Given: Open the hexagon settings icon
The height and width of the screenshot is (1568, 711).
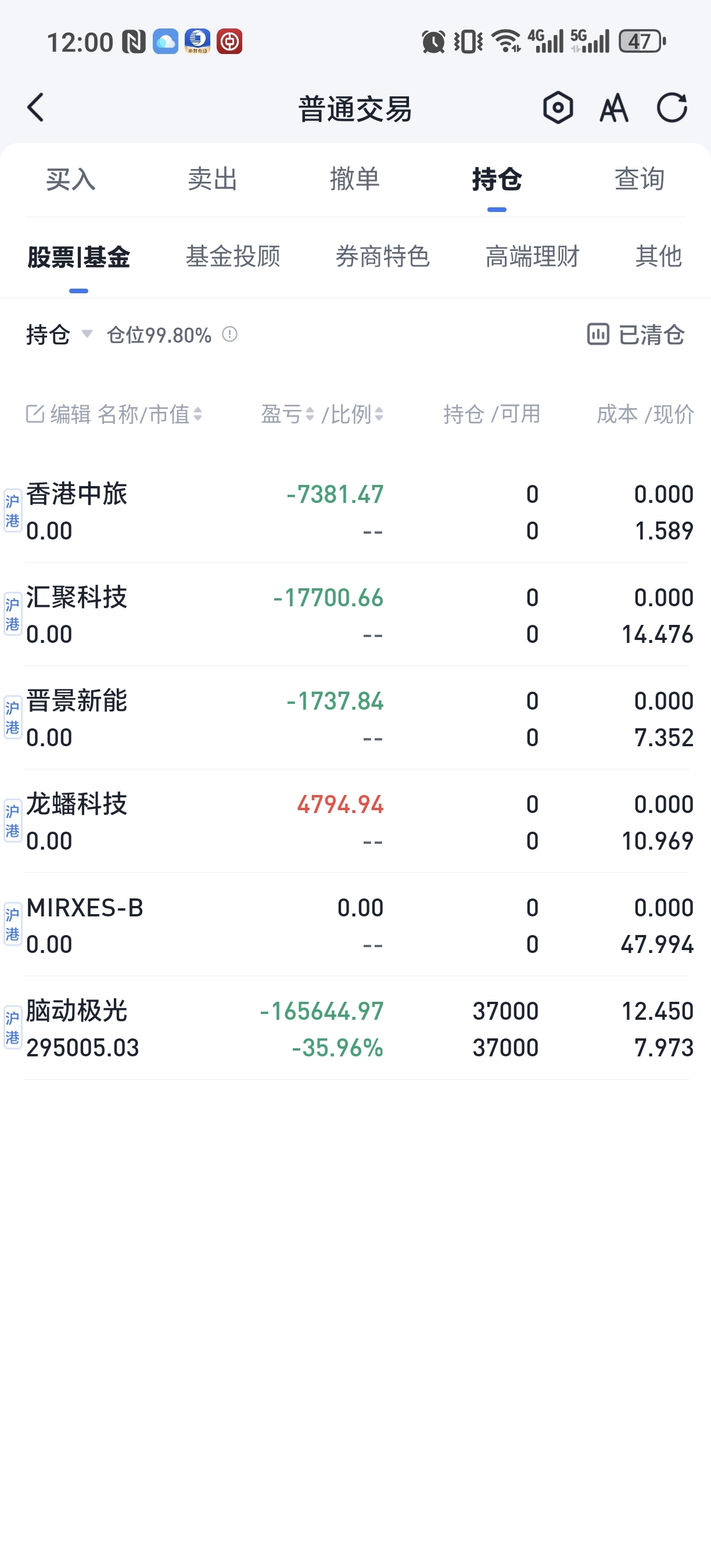Looking at the screenshot, I should (x=558, y=108).
